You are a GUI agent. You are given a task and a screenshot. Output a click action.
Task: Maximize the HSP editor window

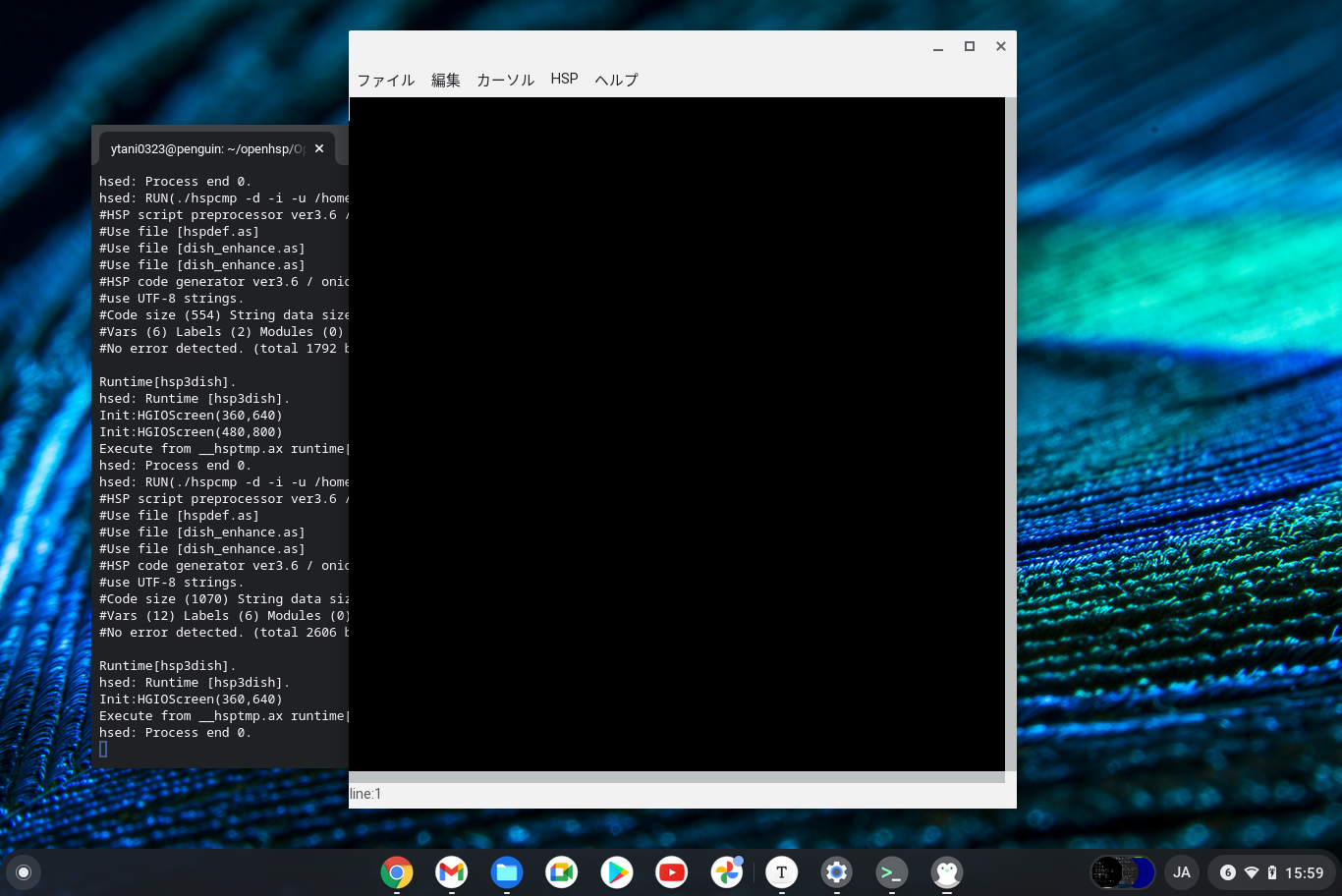(x=970, y=46)
